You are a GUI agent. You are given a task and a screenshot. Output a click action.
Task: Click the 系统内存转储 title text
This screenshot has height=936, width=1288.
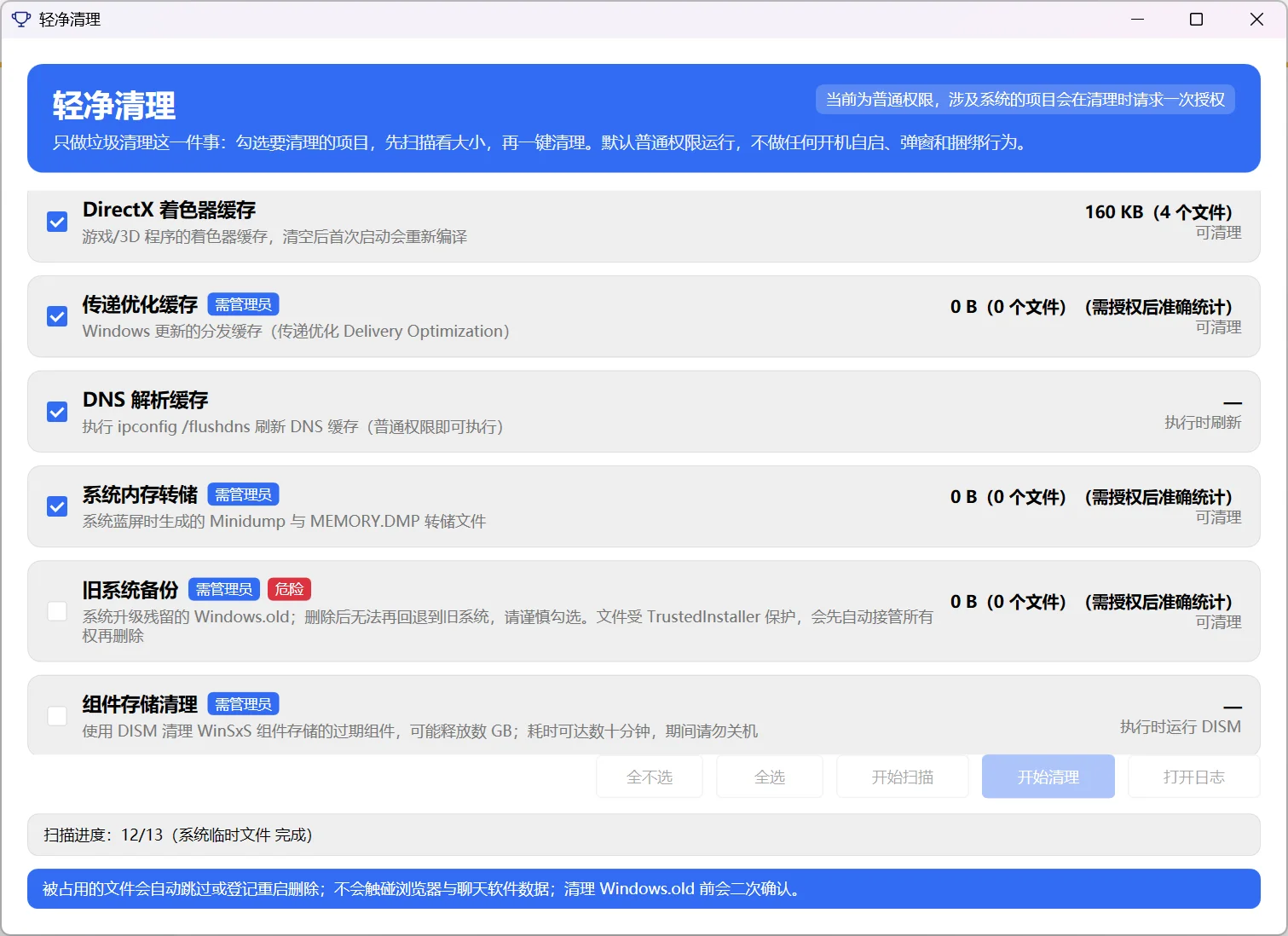[140, 494]
